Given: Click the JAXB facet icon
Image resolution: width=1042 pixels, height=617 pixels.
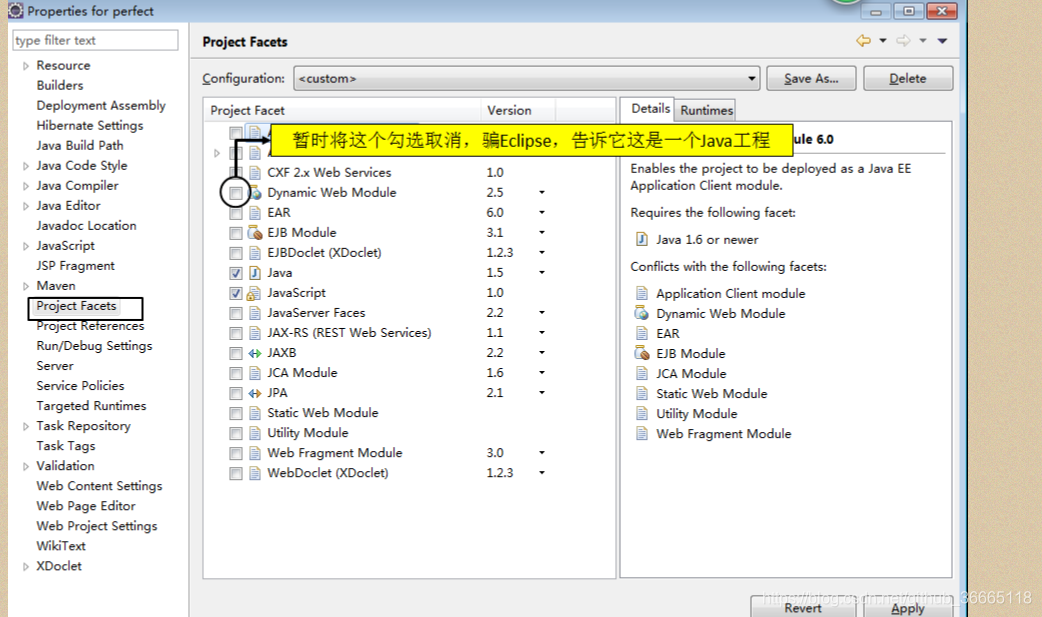Looking at the screenshot, I should 255,353.
